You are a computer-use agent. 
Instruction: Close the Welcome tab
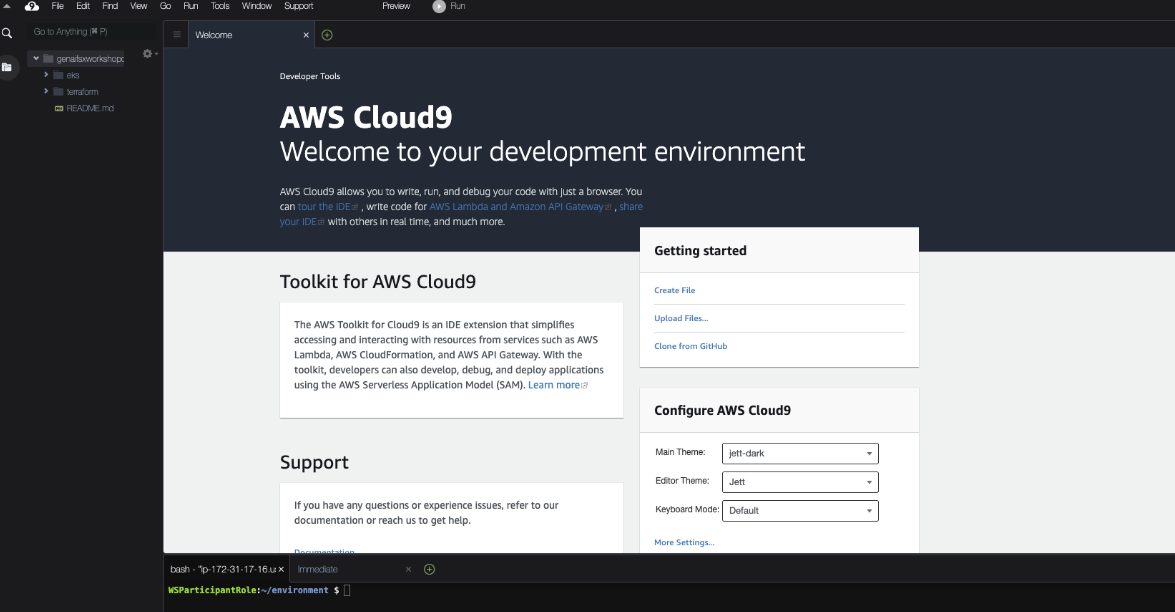click(x=306, y=35)
